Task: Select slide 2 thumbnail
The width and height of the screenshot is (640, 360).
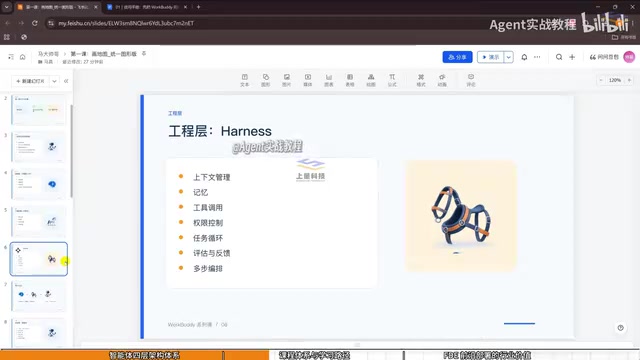Action: 38,109
